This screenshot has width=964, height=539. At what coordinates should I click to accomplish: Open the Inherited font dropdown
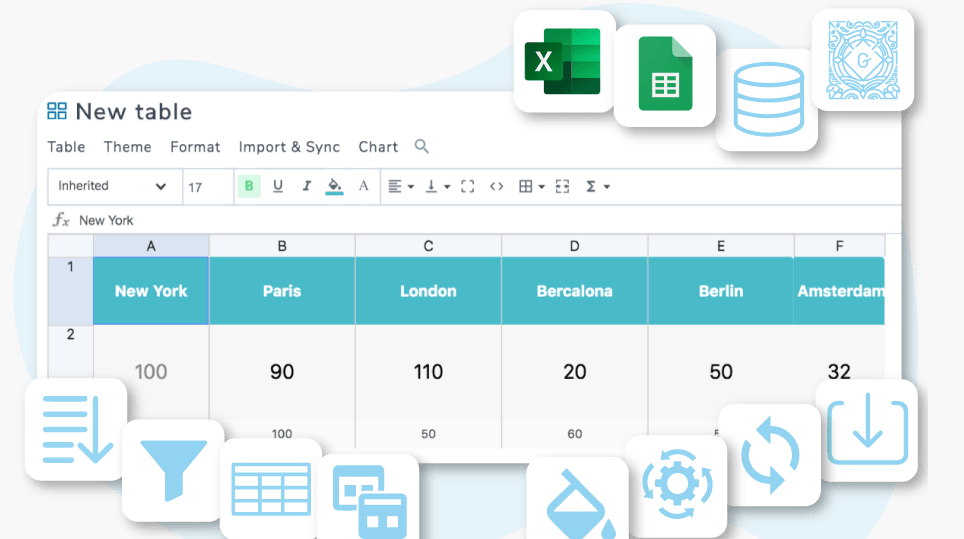coord(114,186)
